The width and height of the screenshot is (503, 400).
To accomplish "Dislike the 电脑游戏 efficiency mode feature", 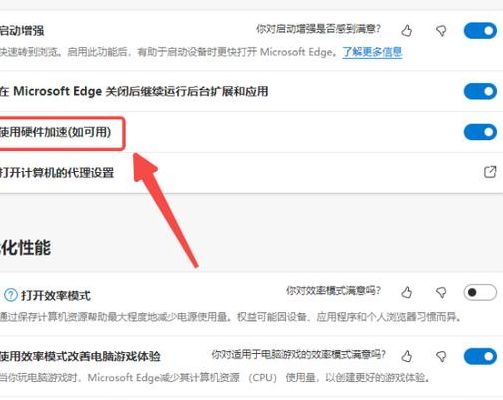I will (x=441, y=357).
